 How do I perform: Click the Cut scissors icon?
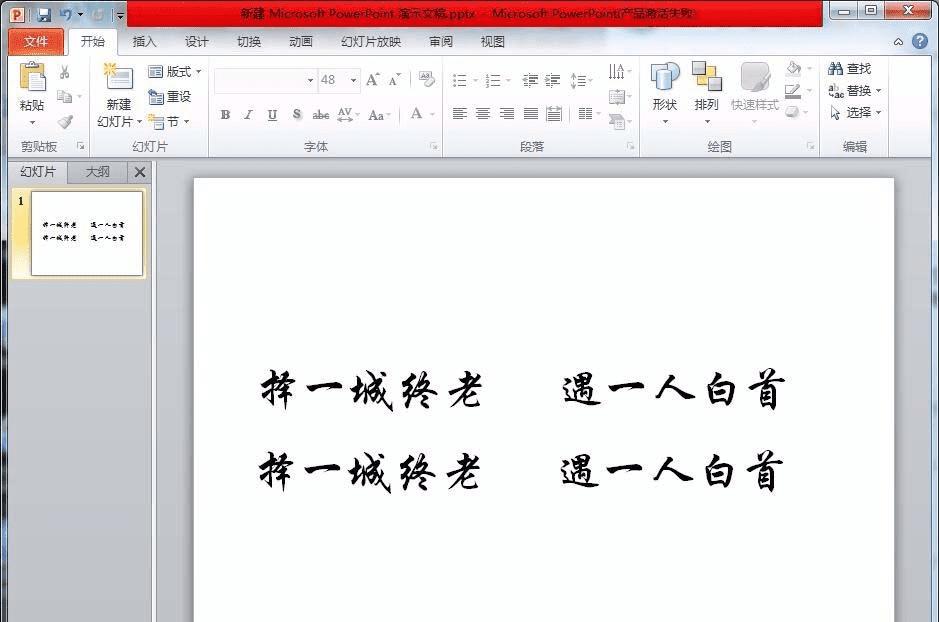point(64,72)
